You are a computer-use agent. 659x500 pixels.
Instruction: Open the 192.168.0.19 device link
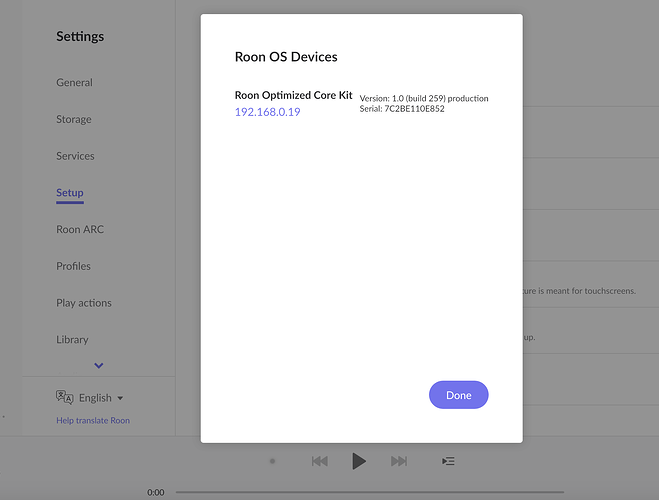(x=267, y=112)
